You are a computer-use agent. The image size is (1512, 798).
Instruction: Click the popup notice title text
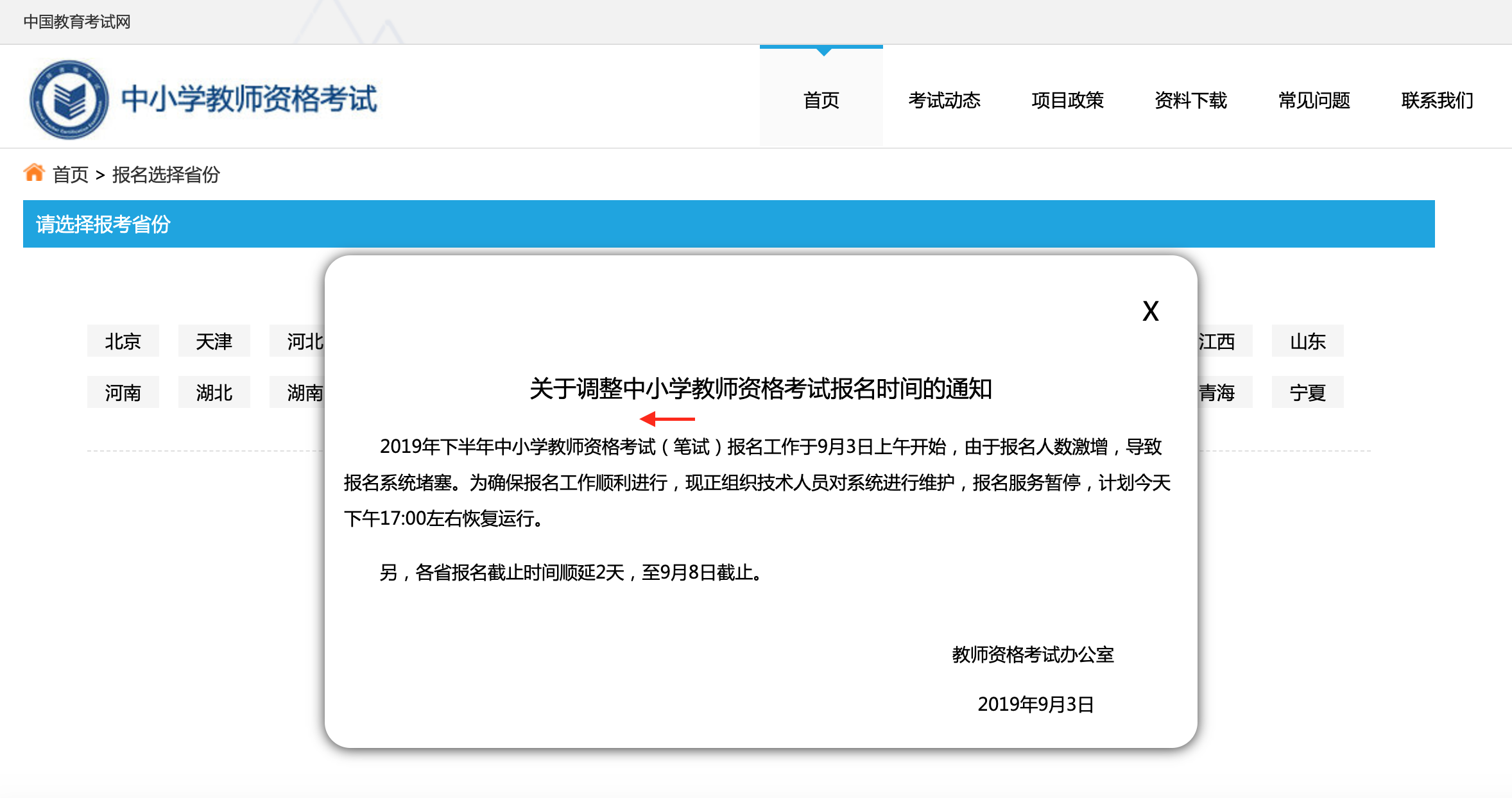(760, 389)
